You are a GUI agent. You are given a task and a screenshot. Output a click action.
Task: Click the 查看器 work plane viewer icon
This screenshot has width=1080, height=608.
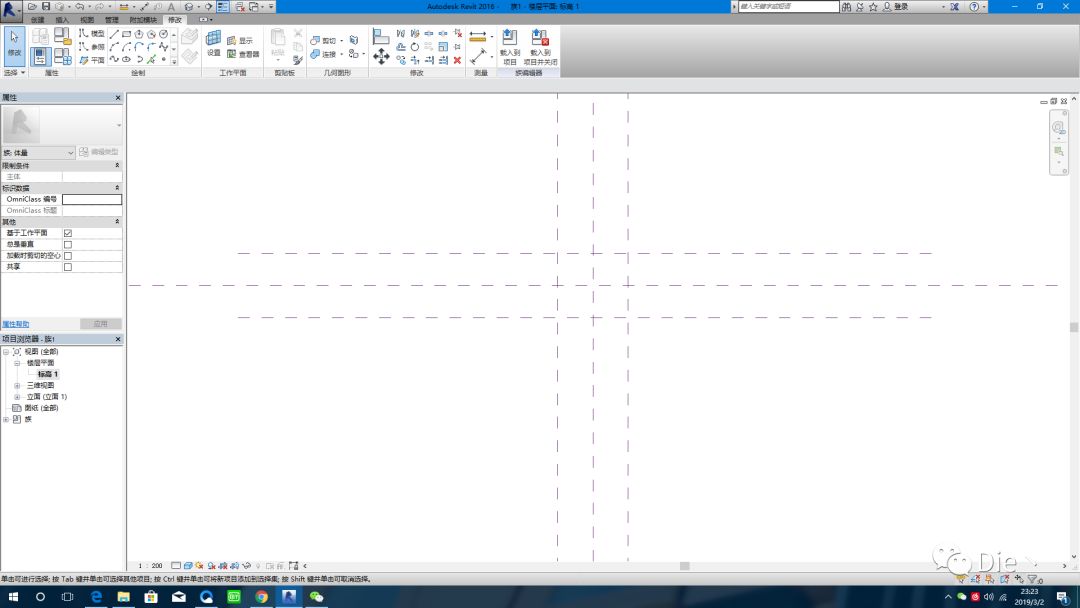242,54
